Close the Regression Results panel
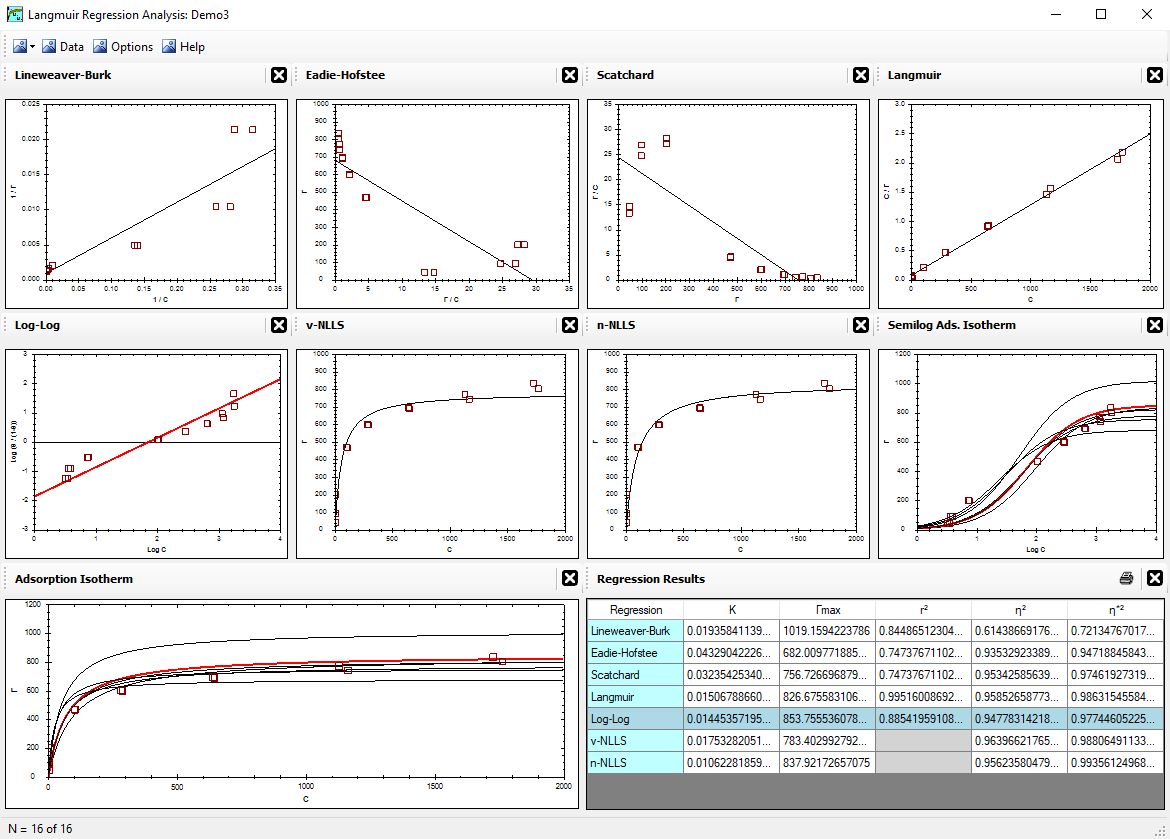Screen dimensions: 1170x839 (x=1155, y=579)
